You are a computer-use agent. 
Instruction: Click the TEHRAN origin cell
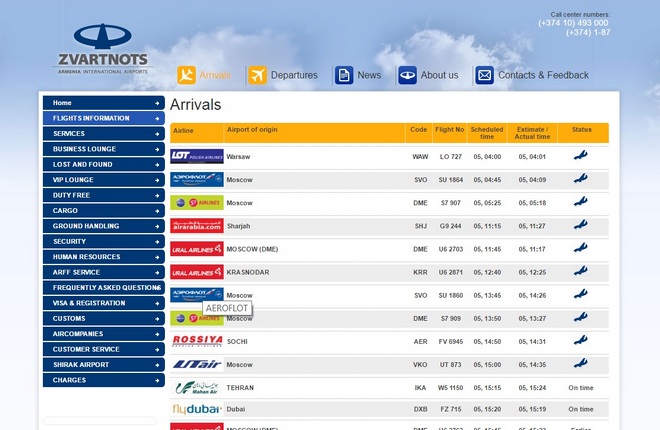[x=240, y=388]
